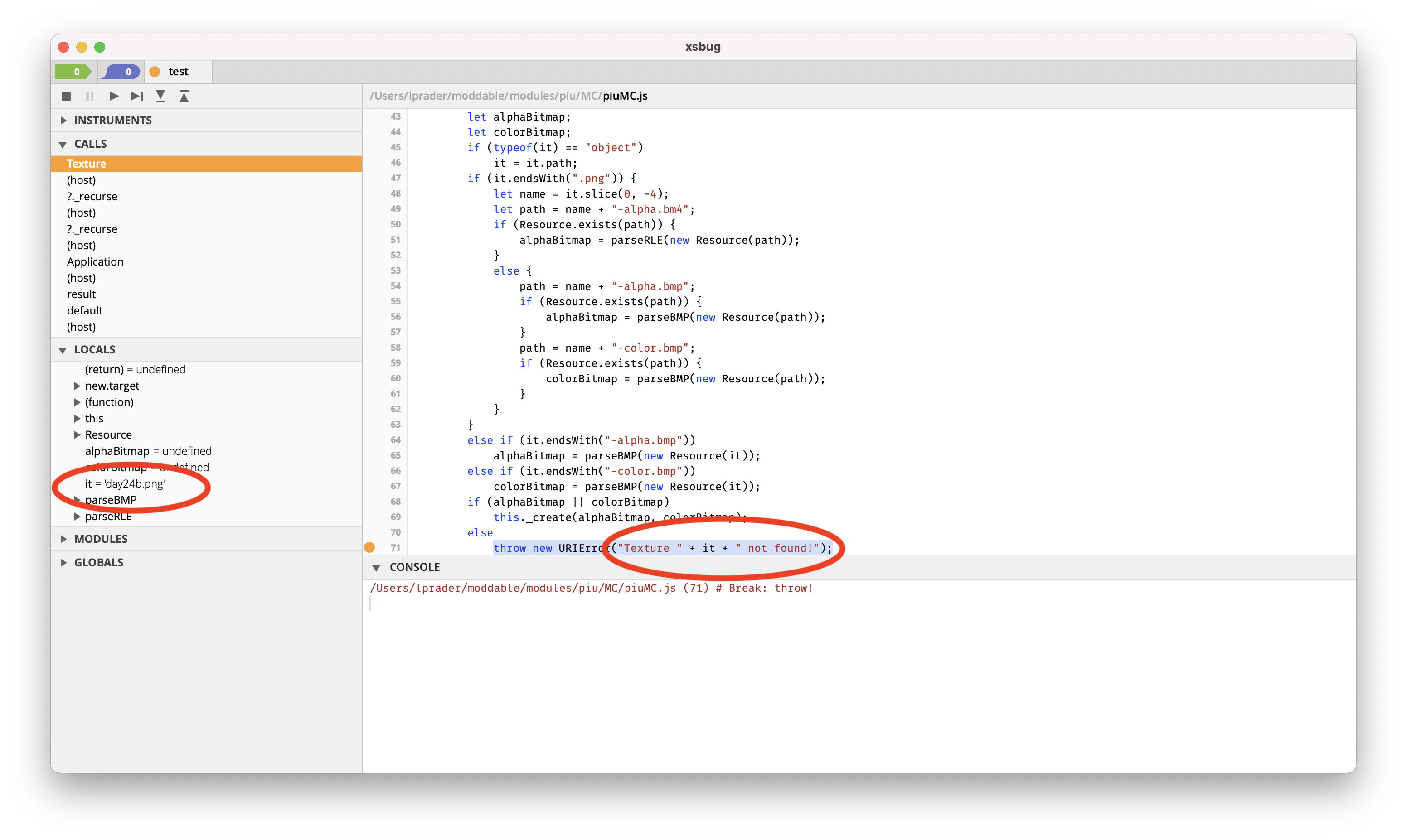Click the green breakpoints counter badge
This screenshot has width=1407, height=840.
click(x=74, y=71)
